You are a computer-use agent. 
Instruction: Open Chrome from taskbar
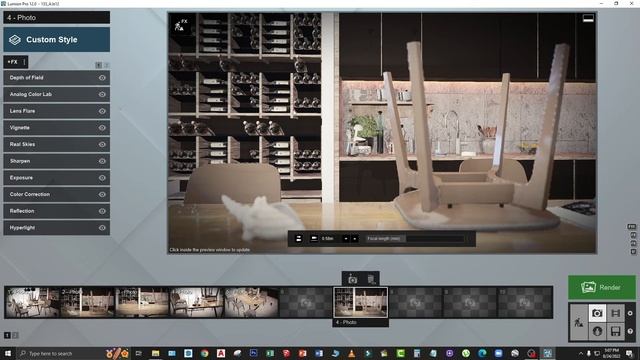click(204, 353)
